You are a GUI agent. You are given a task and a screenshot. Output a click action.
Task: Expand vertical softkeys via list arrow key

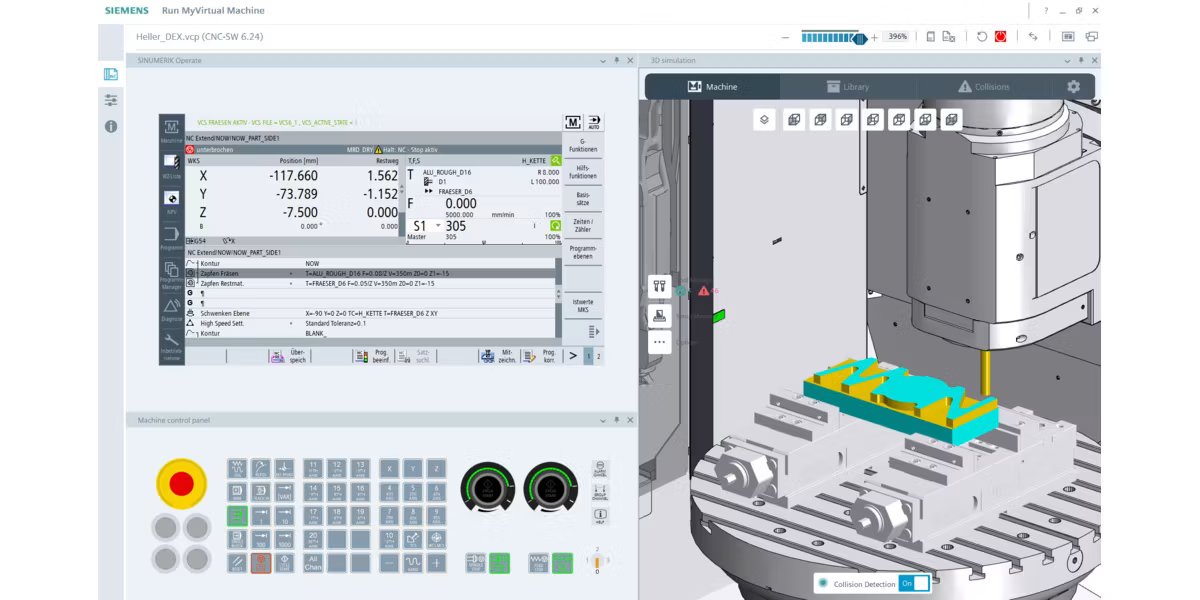click(593, 331)
